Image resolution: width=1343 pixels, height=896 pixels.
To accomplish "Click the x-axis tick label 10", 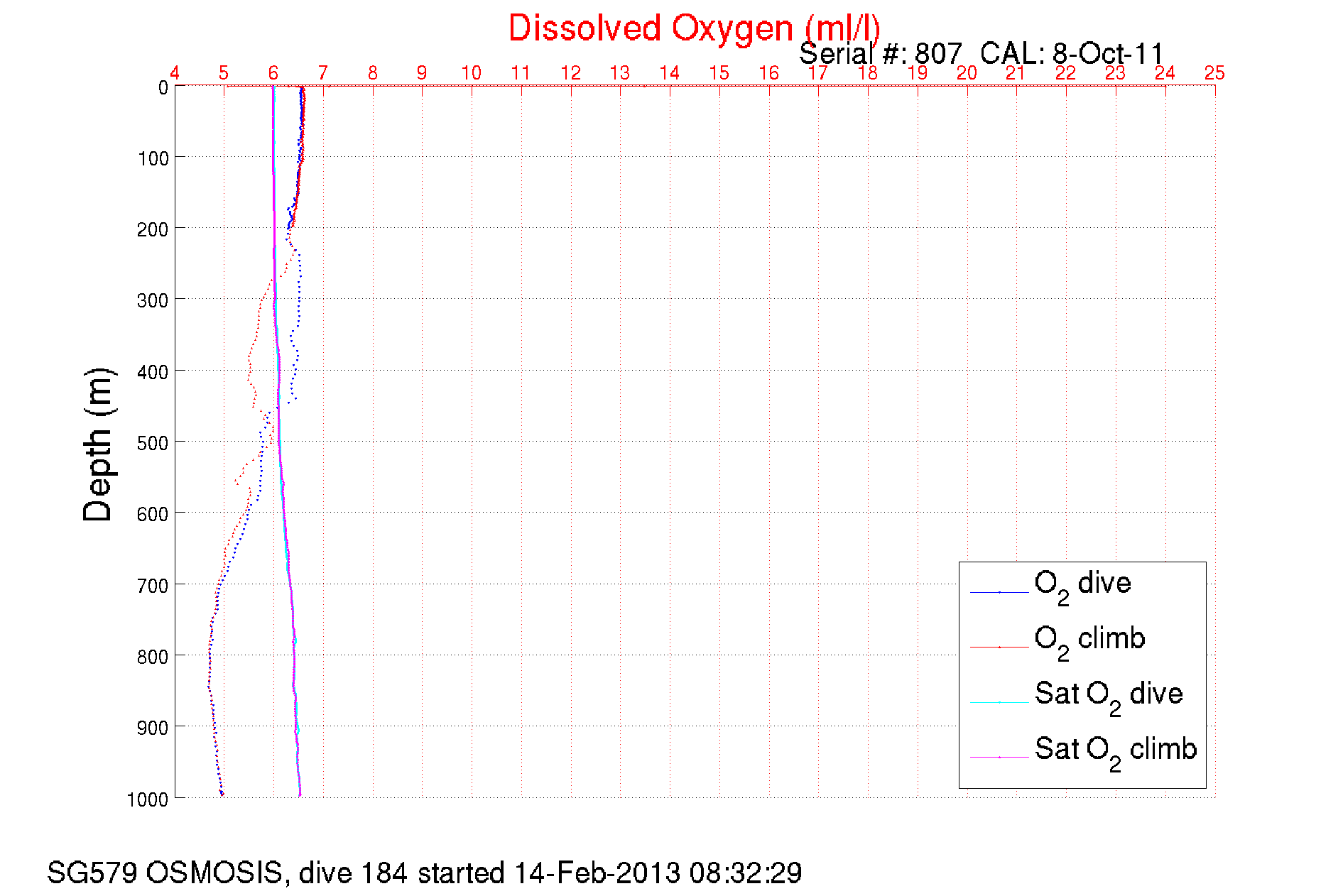I will click(472, 73).
